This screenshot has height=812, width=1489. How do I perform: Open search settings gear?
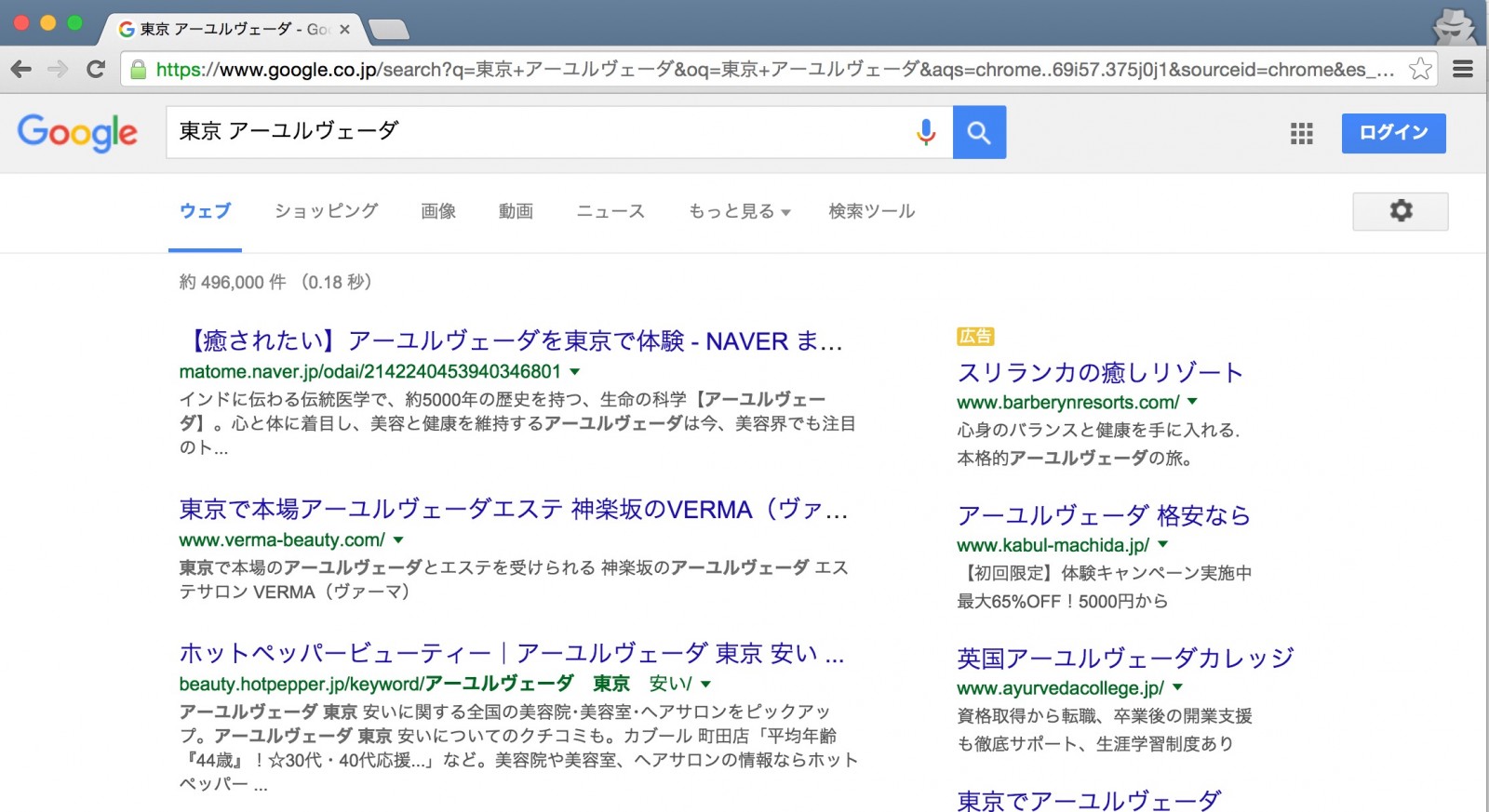tap(1401, 211)
